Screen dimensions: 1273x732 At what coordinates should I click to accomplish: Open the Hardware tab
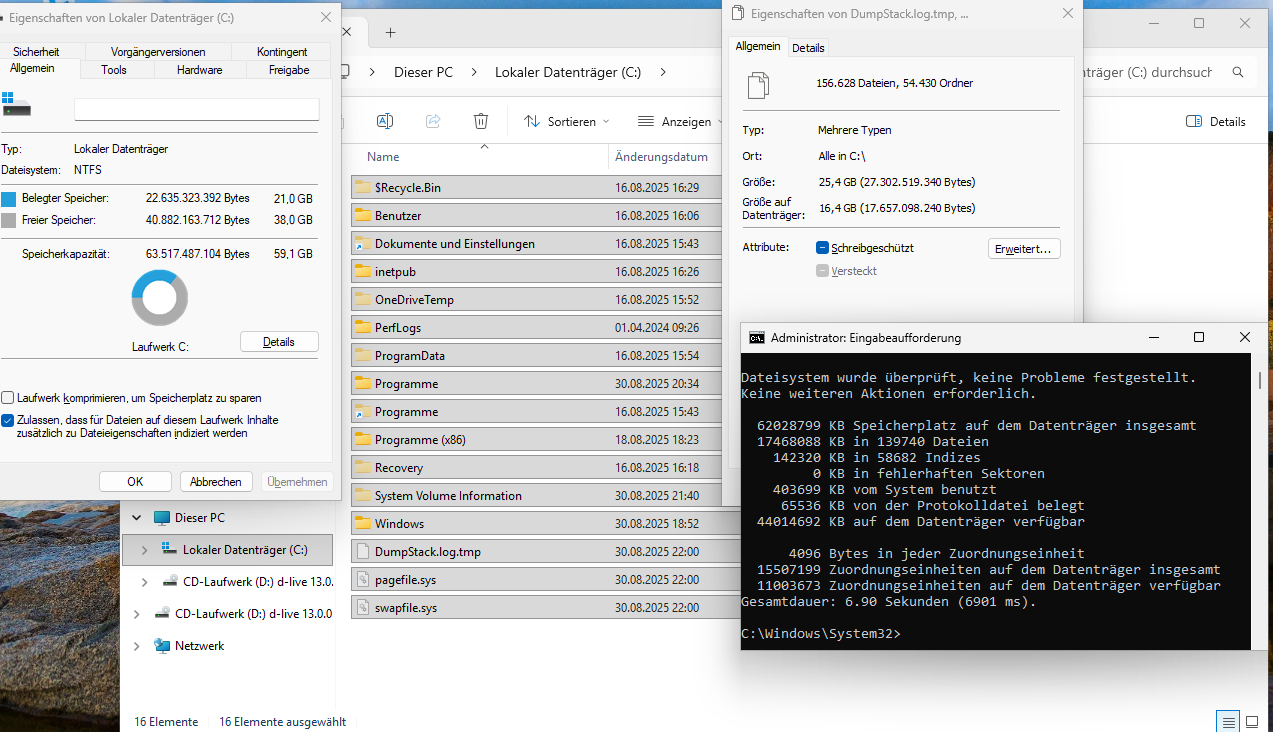point(200,70)
